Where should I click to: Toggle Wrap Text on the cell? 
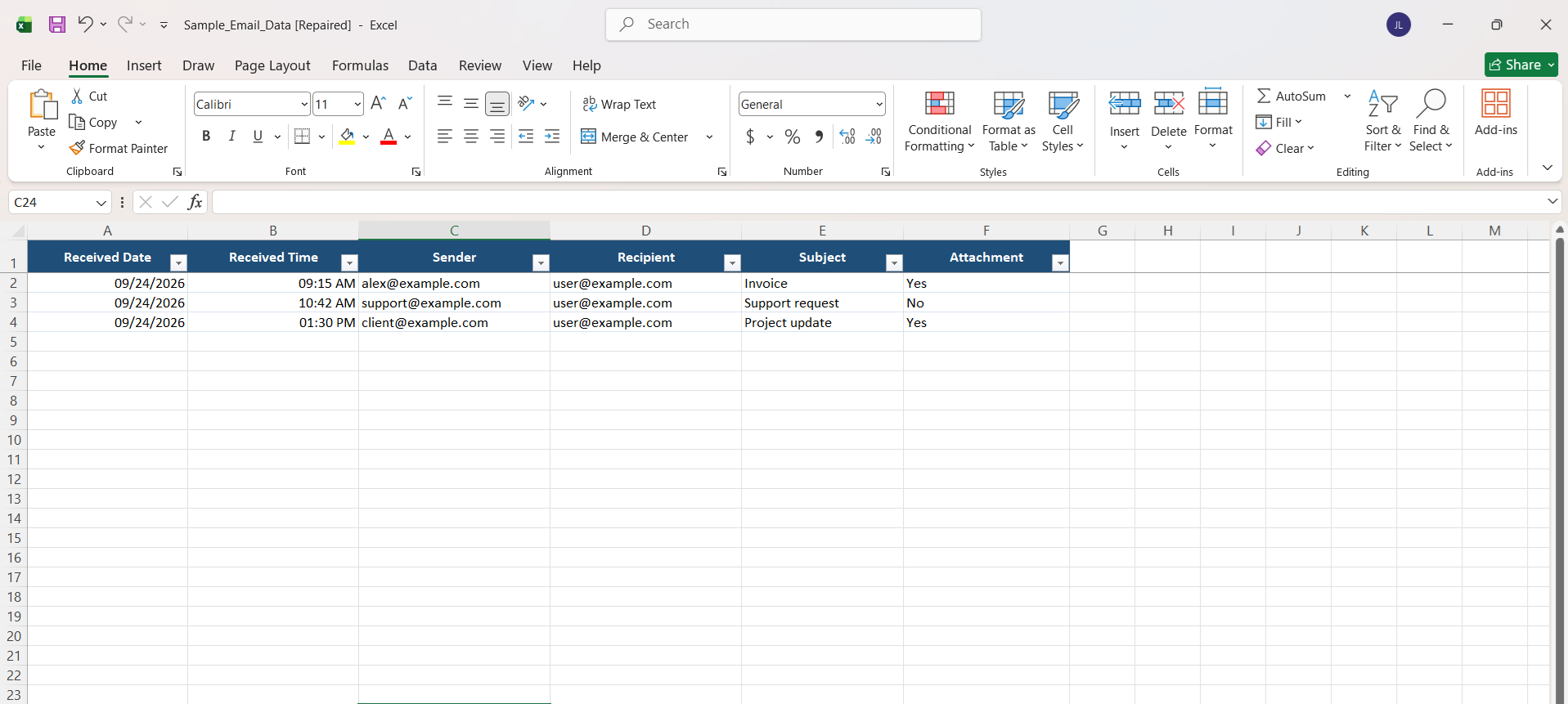click(x=619, y=104)
